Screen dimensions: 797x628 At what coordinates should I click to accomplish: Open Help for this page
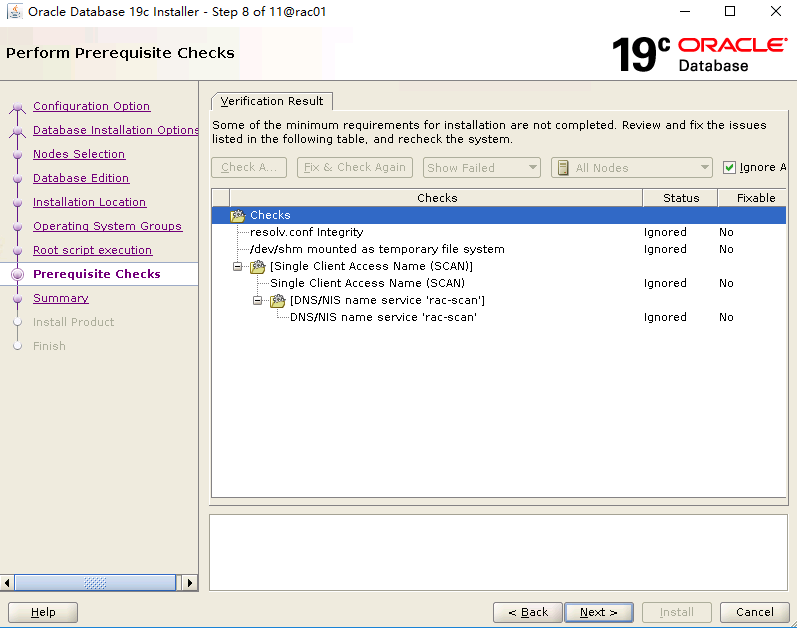[43, 612]
